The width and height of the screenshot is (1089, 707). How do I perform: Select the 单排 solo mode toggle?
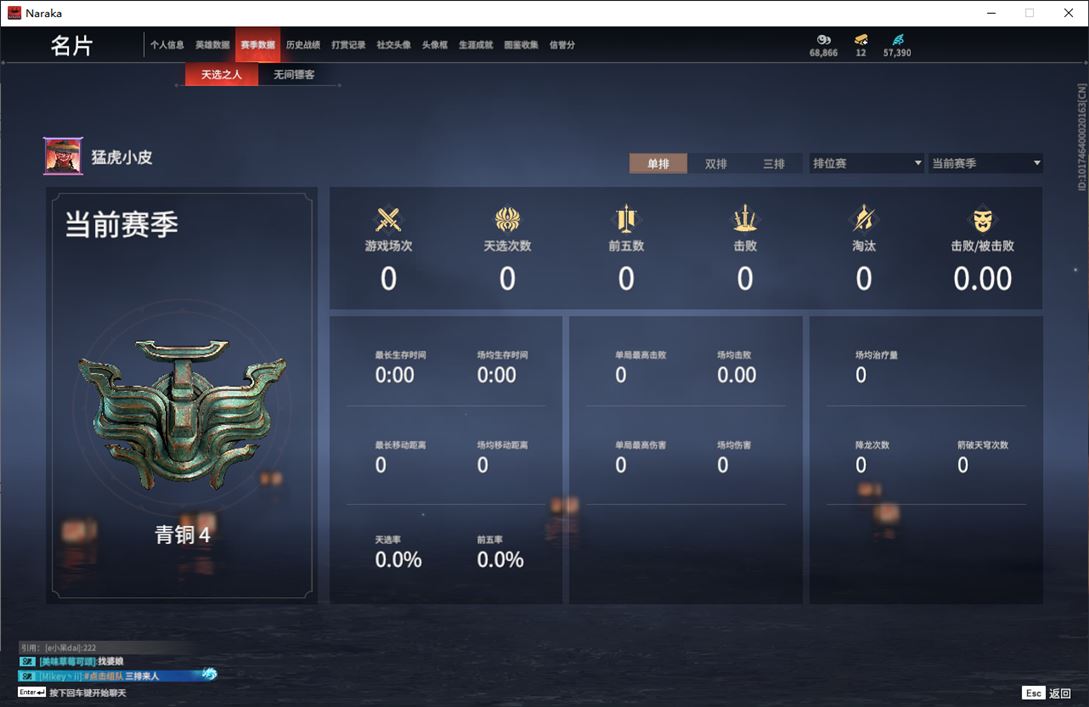coord(658,163)
